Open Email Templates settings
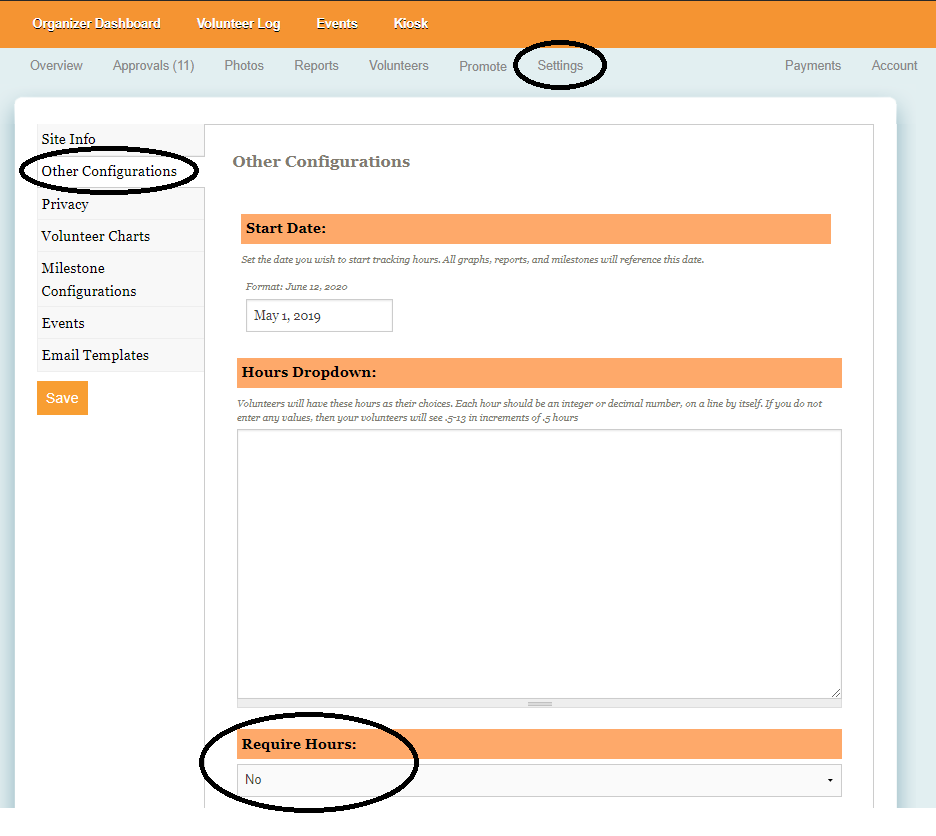Image resolution: width=936 pixels, height=836 pixels. tap(121, 355)
